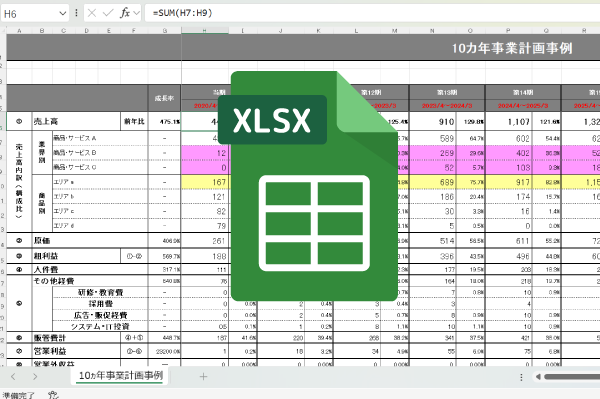Select yellow cell 689 in 第13期
Image resolution: width=600 pixels, height=399 pixels.
click(433, 182)
